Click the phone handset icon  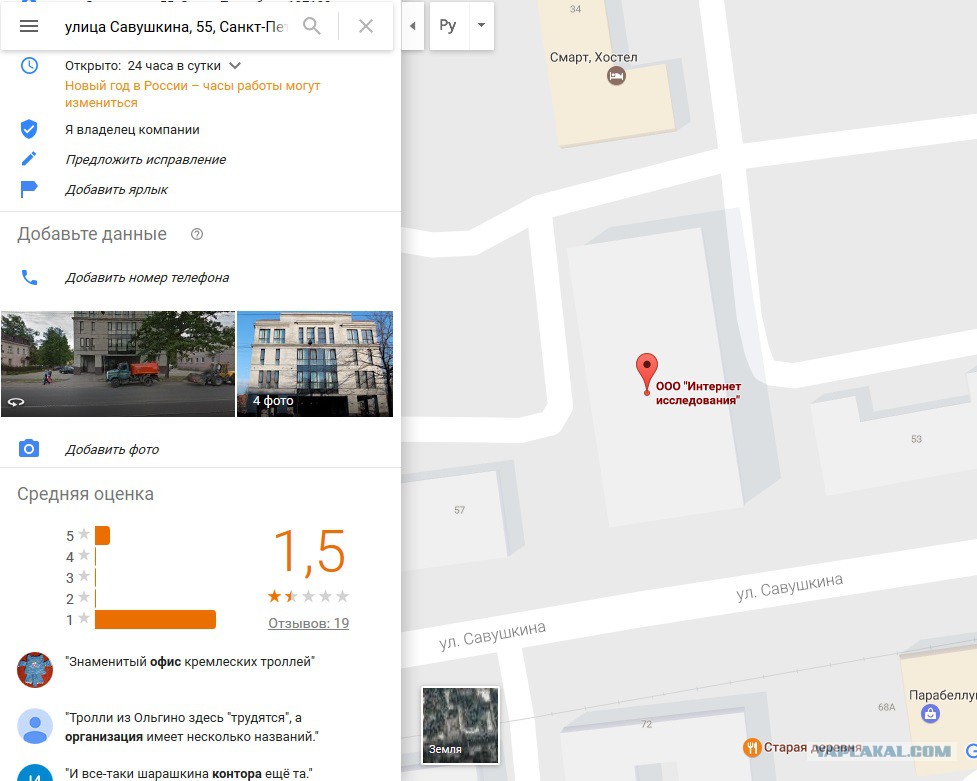[x=29, y=277]
